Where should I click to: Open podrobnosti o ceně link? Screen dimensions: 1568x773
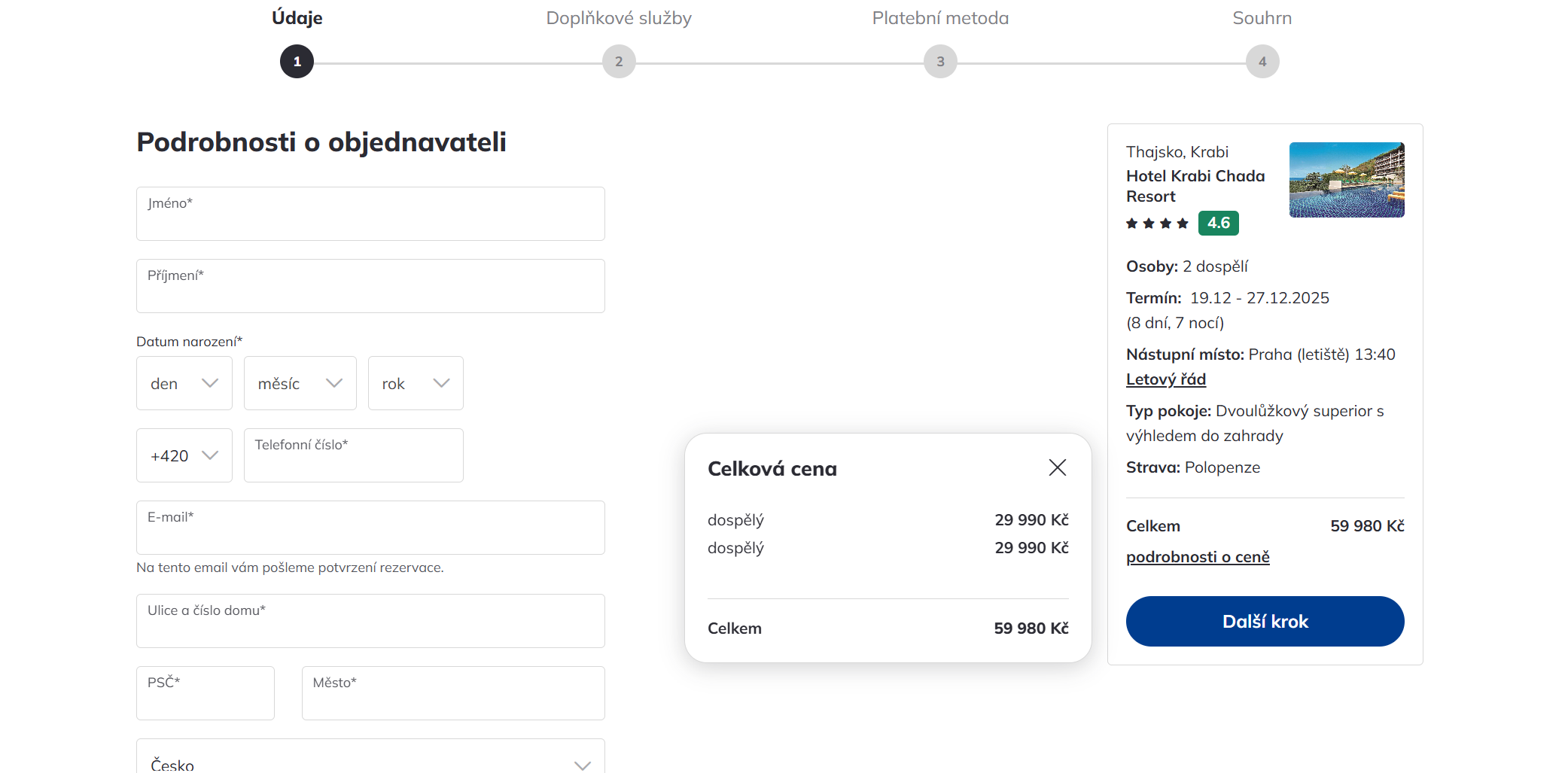[1198, 557]
